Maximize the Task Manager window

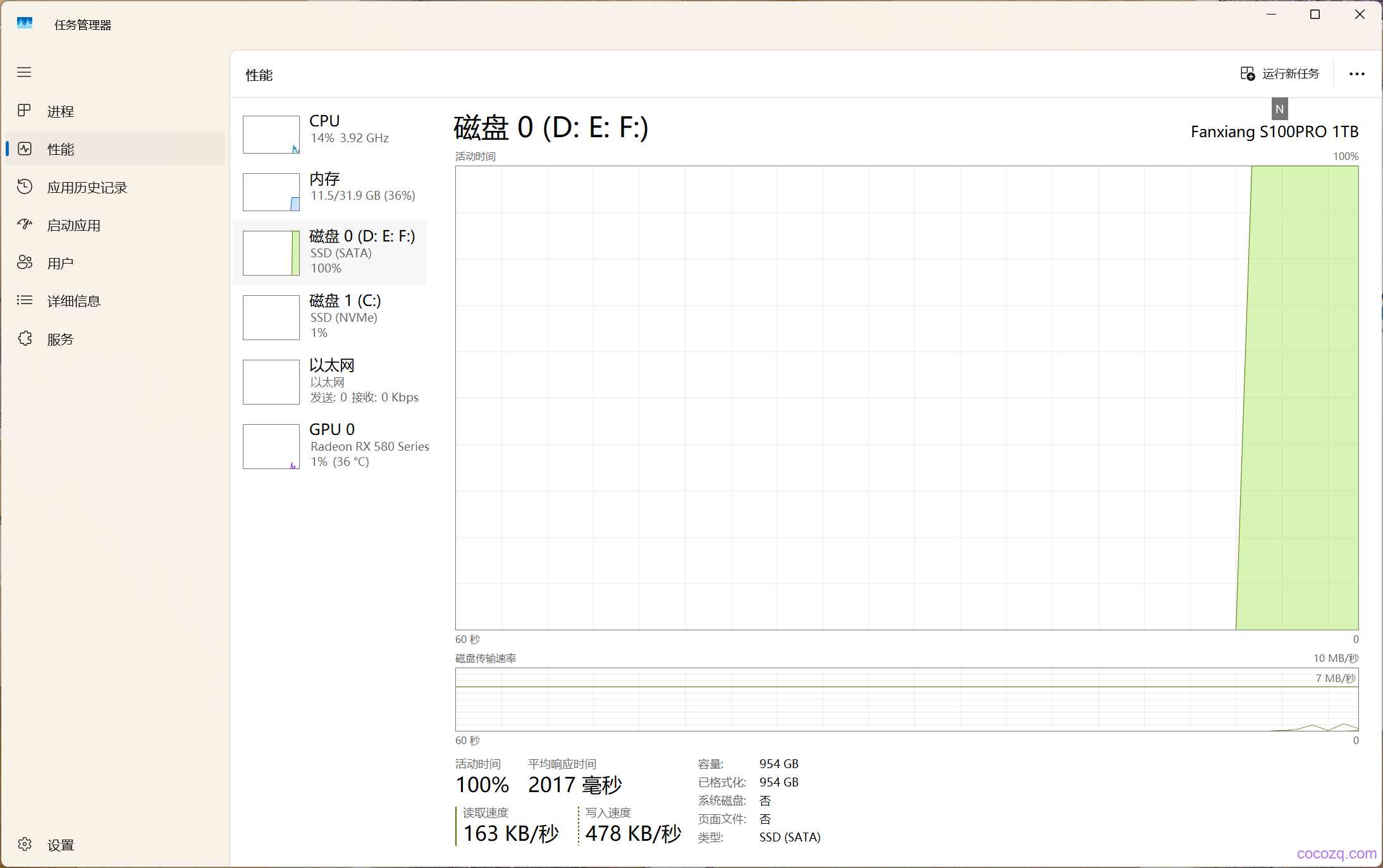click(1315, 15)
